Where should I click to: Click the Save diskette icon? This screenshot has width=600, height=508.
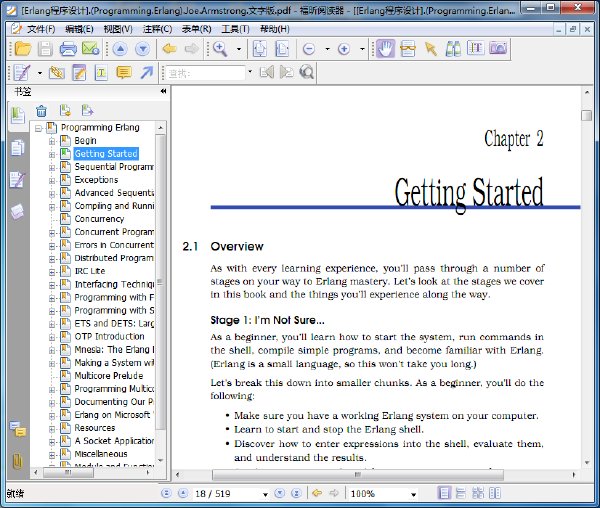[x=45, y=49]
